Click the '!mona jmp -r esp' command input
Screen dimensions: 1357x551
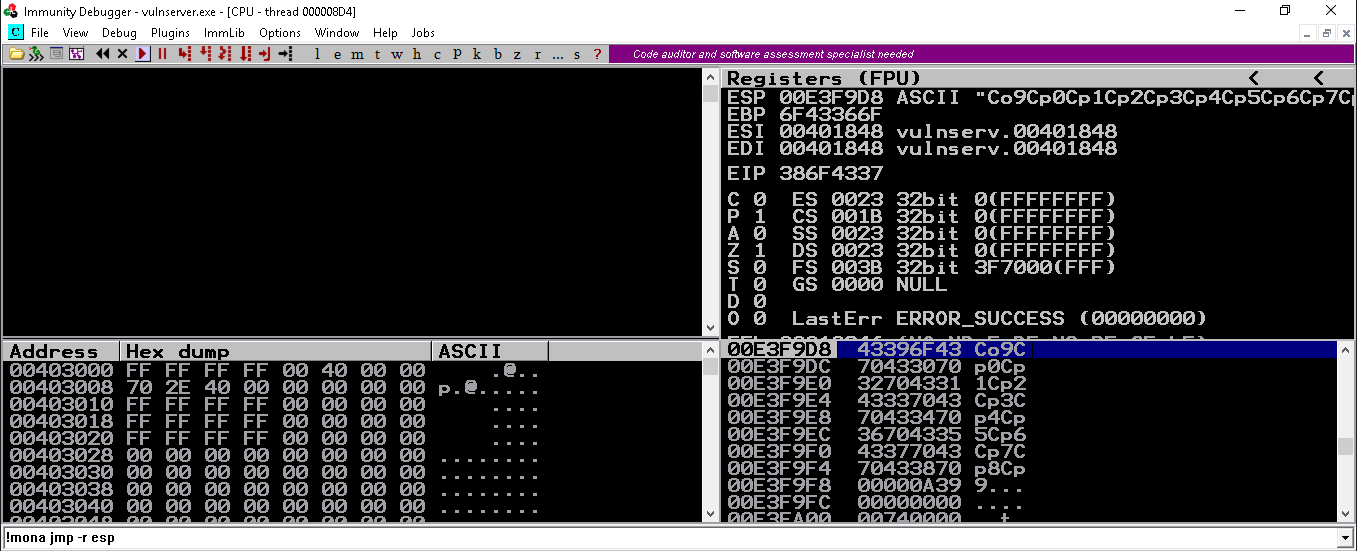coord(670,538)
